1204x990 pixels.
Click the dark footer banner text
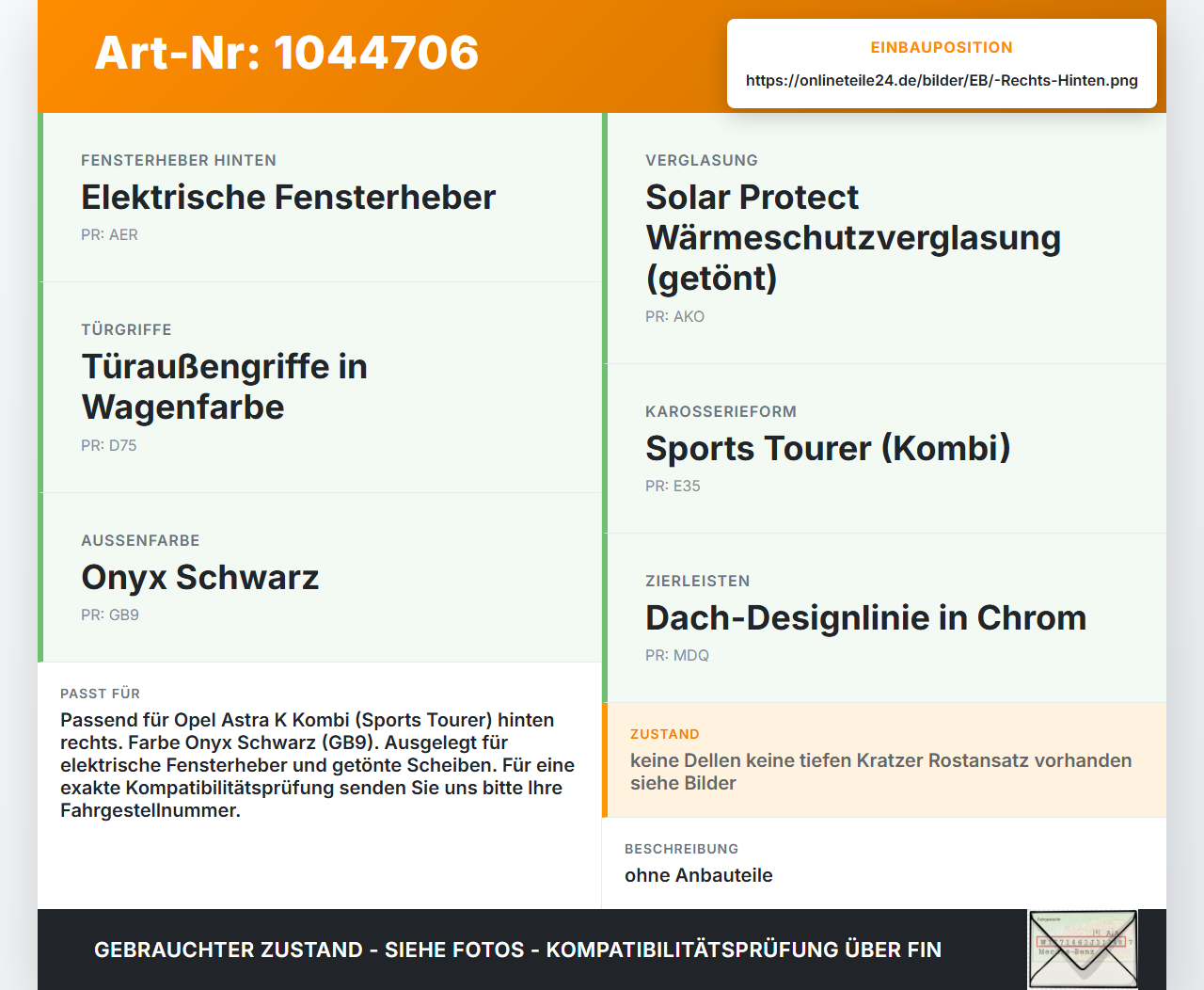(517, 950)
